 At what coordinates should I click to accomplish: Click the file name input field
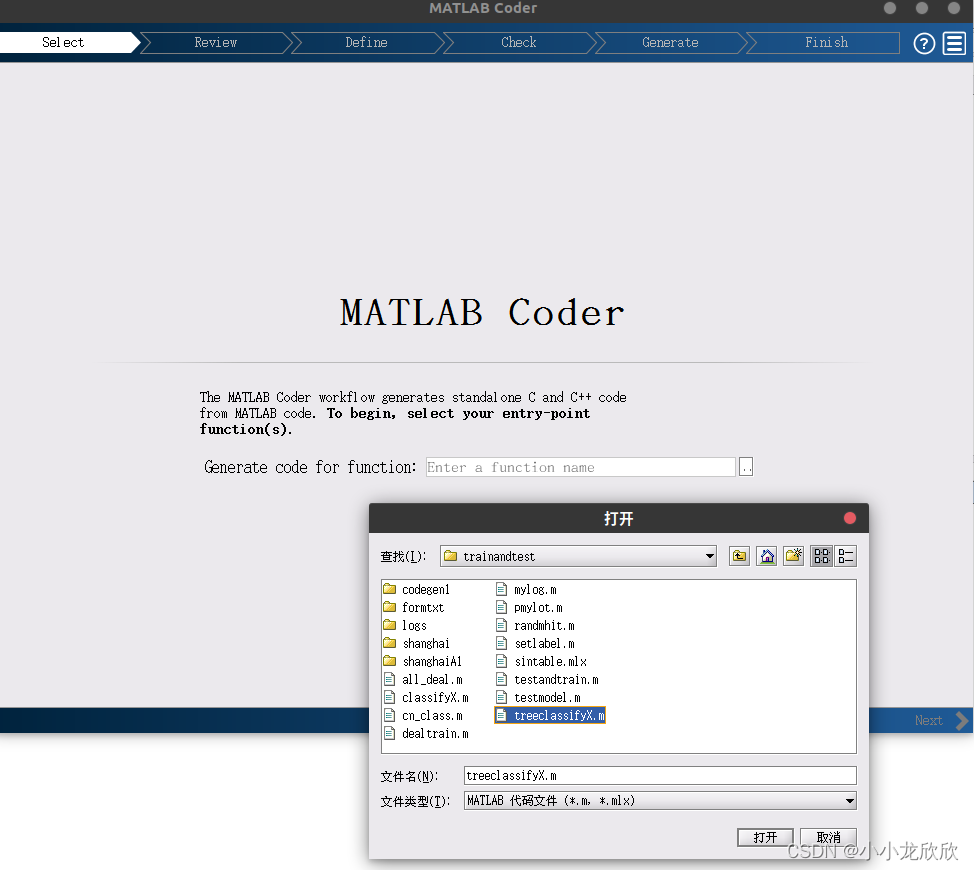coord(660,775)
